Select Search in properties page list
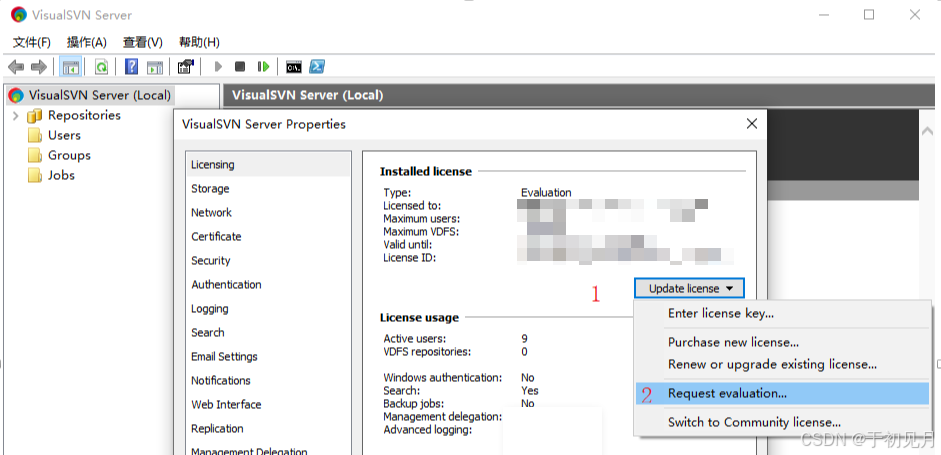The width and height of the screenshot is (941, 455). click(x=268, y=333)
